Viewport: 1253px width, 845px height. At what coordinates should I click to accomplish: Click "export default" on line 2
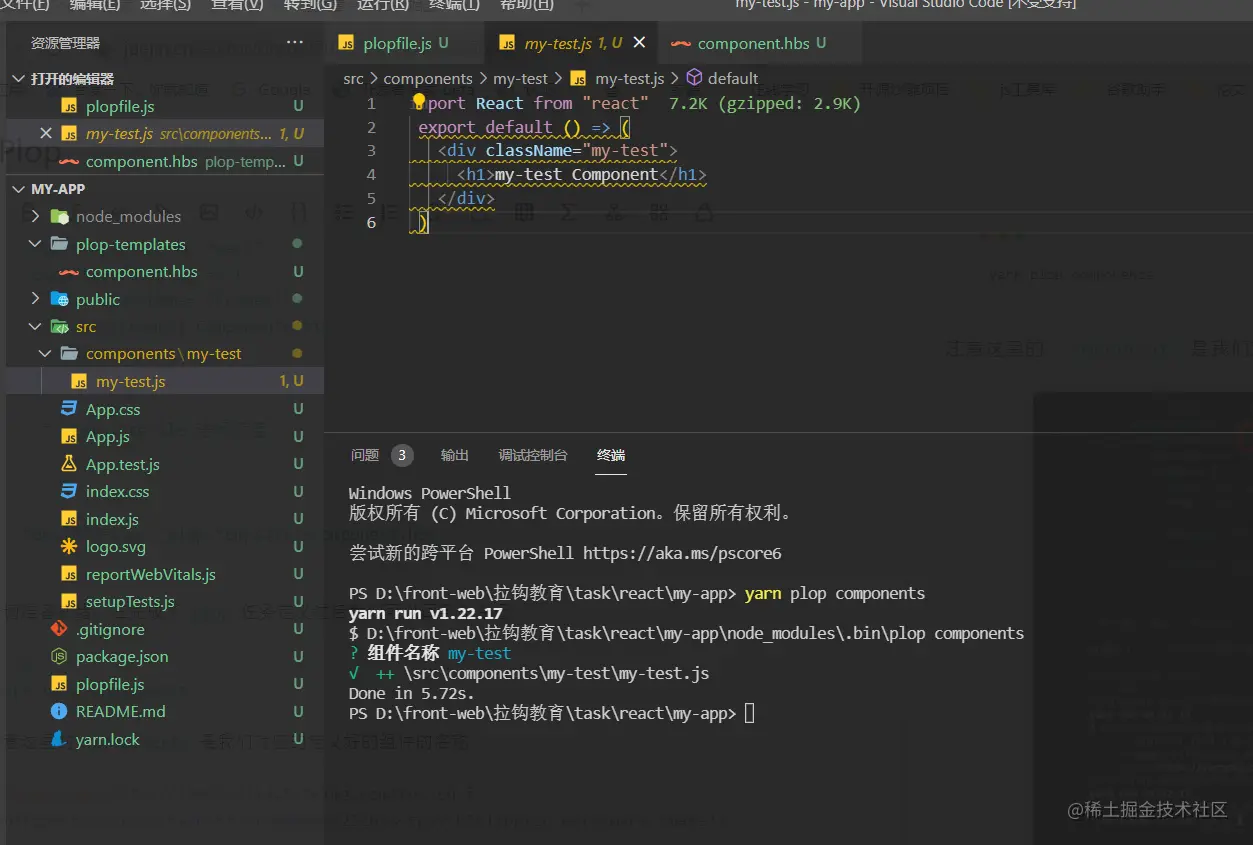485,127
